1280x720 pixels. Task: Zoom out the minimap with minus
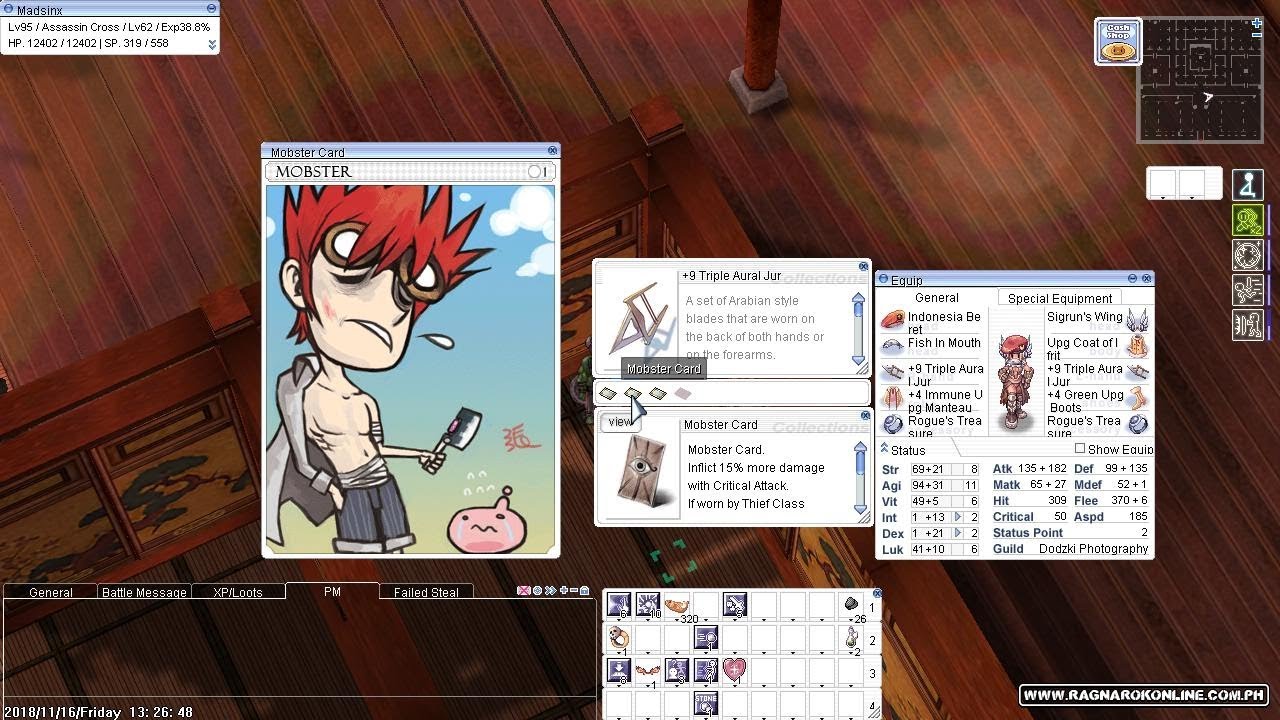(x=1257, y=36)
